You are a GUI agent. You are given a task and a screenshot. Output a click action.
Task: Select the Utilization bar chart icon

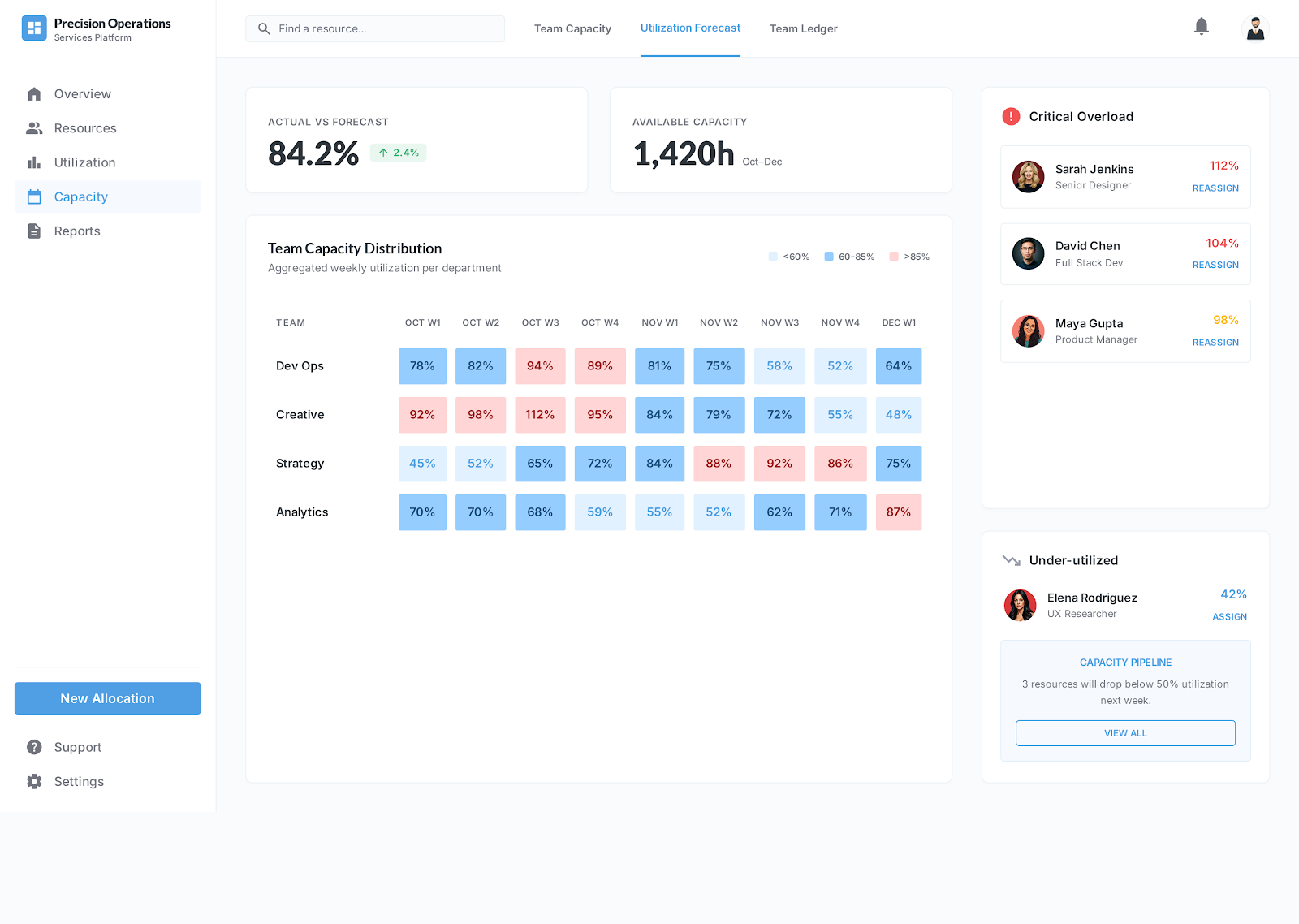(x=34, y=162)
